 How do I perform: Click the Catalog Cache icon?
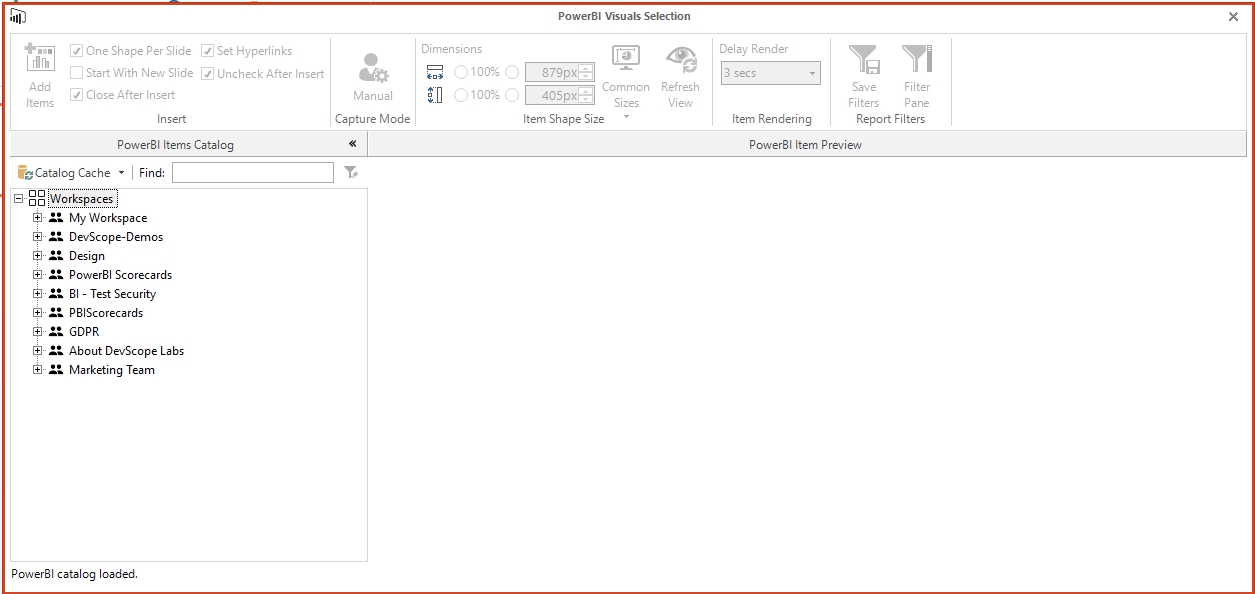pyautogui.click(x=22, y=172)
